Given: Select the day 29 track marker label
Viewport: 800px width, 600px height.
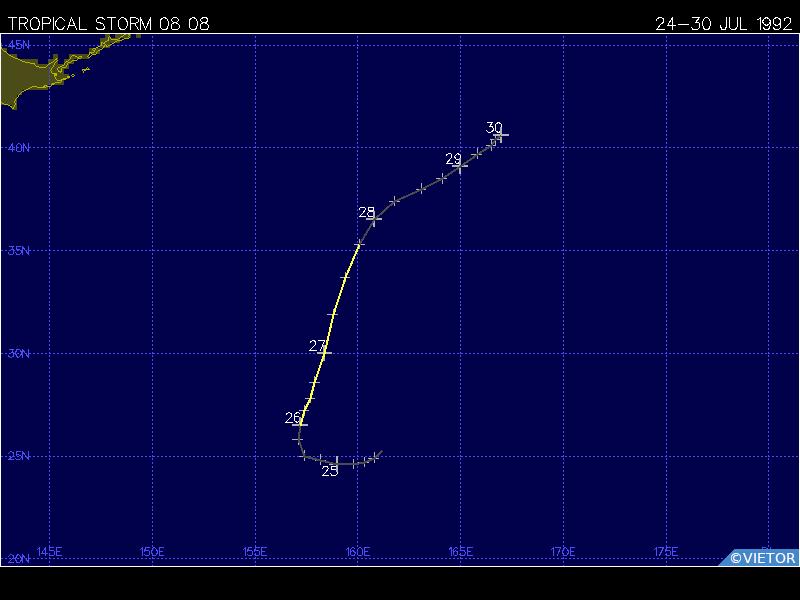Looking at the screenshot, I should point(453,159).
